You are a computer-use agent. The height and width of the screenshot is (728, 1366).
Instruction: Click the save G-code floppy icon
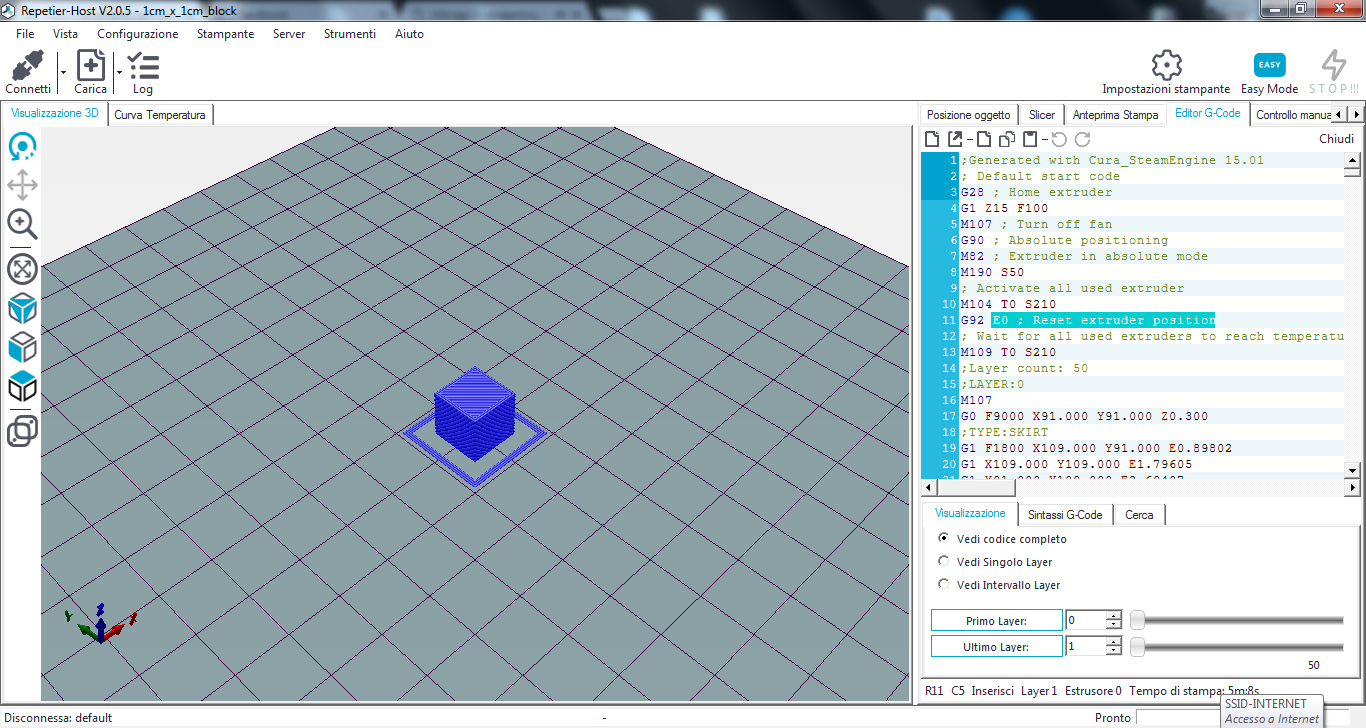click(1030, 140)
